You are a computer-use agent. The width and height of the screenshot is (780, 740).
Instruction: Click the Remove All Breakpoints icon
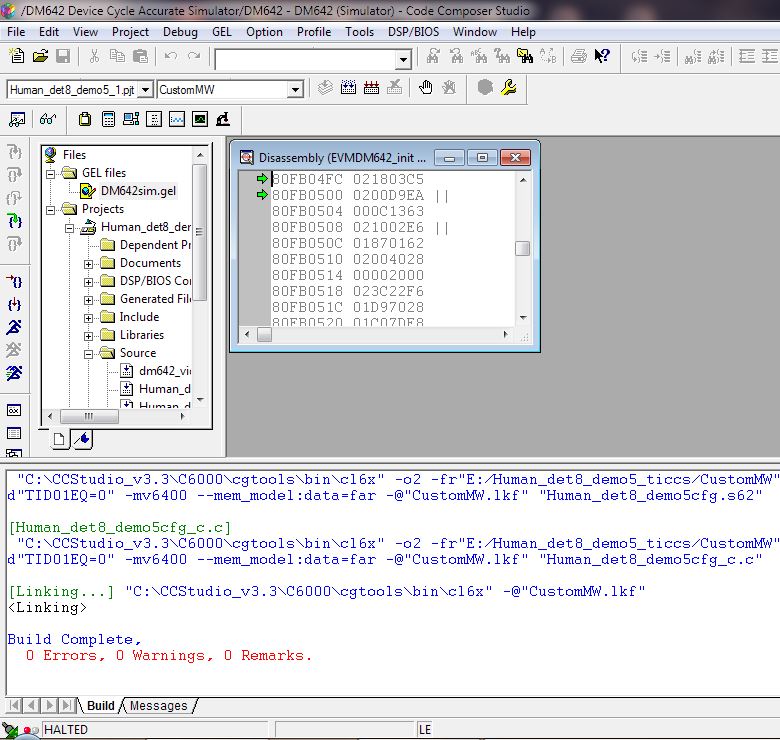(449, 88)
